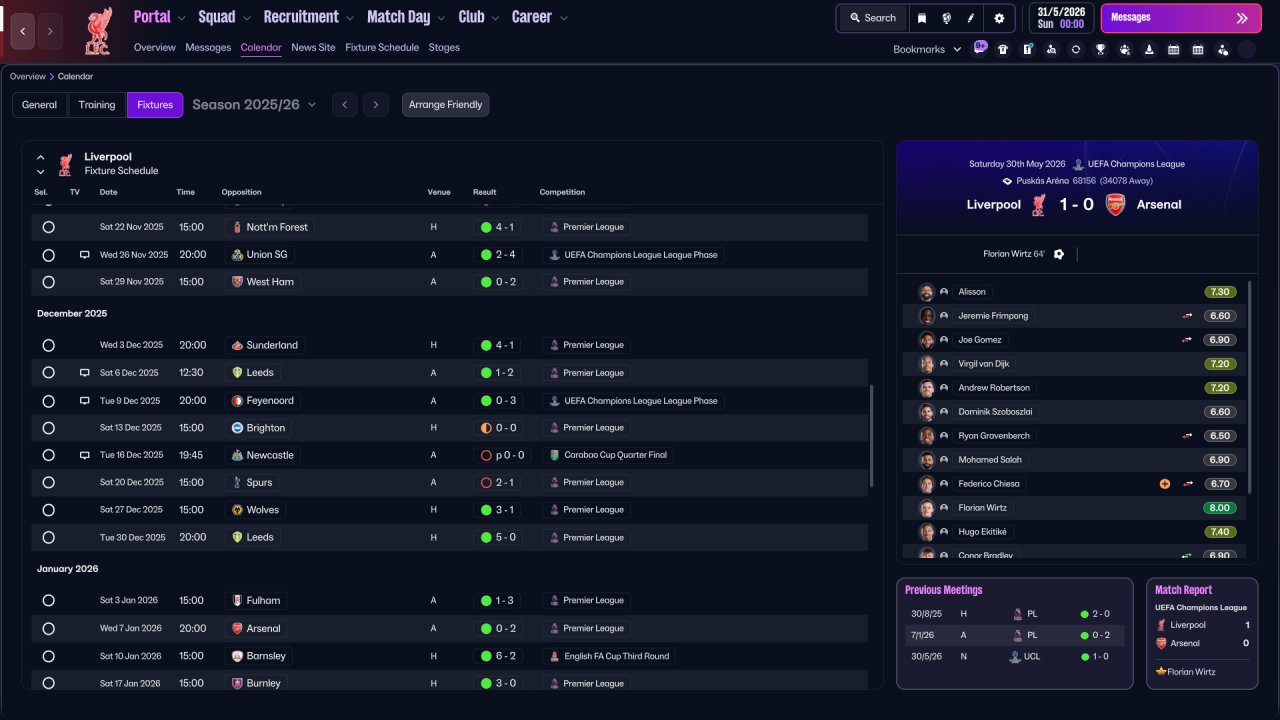This screenshot has height=720, width=1280.
Task: Click the goal ball icon next to Florian Wirtz 64'
Action: [x=1059, y=254]
